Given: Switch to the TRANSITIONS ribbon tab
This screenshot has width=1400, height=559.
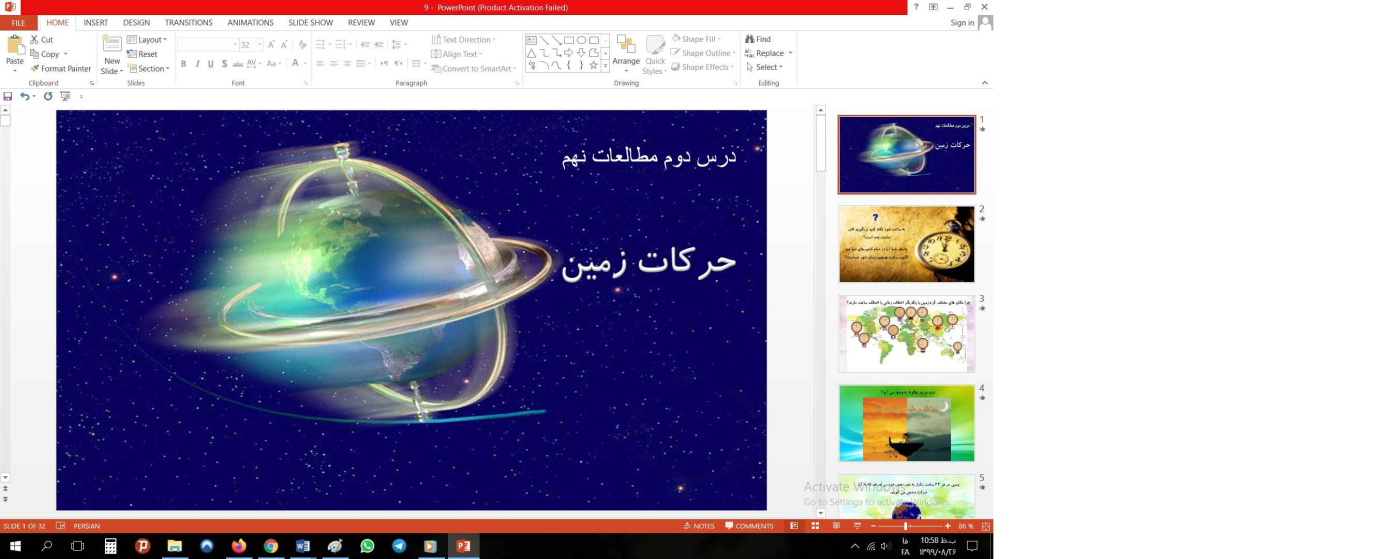Looking at the screenshot, I should [188, 22].
